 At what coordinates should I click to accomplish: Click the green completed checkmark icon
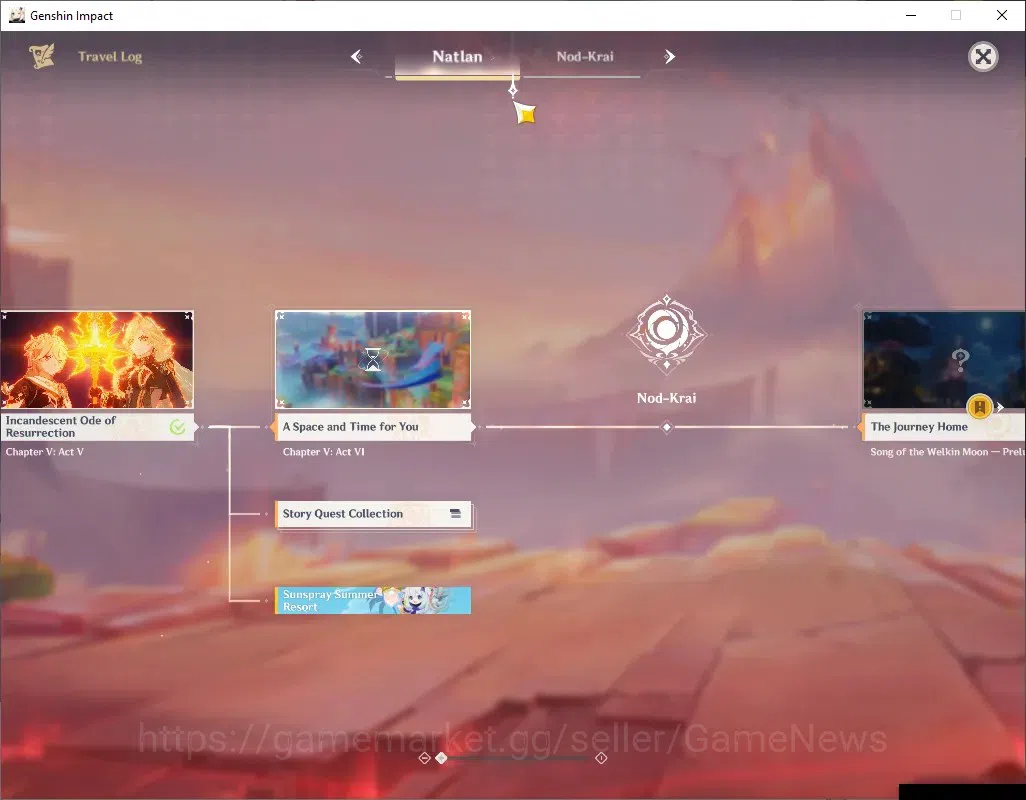pyautogui.click(x=177, y=427)
